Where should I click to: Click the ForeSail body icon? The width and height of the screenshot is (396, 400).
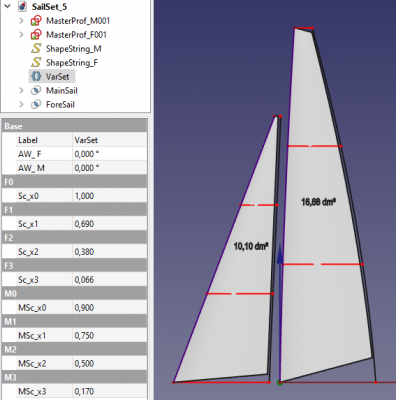[36, 104]
